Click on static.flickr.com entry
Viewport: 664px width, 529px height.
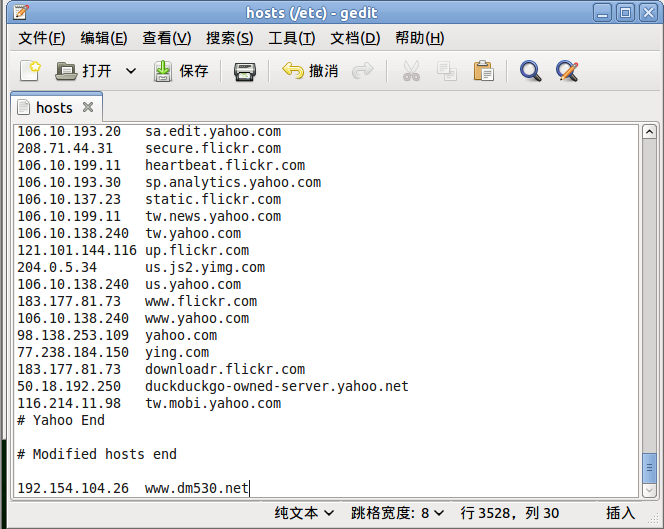coord(213,199)
